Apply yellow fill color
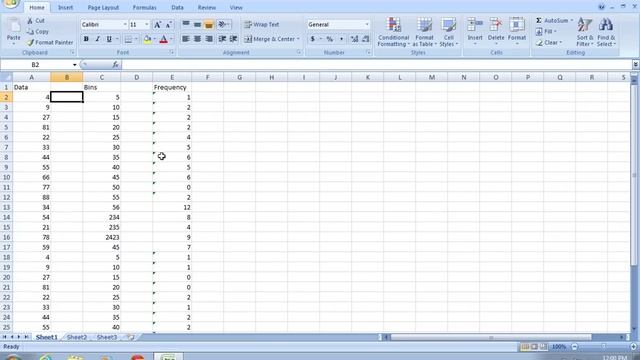 tap(147, 39)
